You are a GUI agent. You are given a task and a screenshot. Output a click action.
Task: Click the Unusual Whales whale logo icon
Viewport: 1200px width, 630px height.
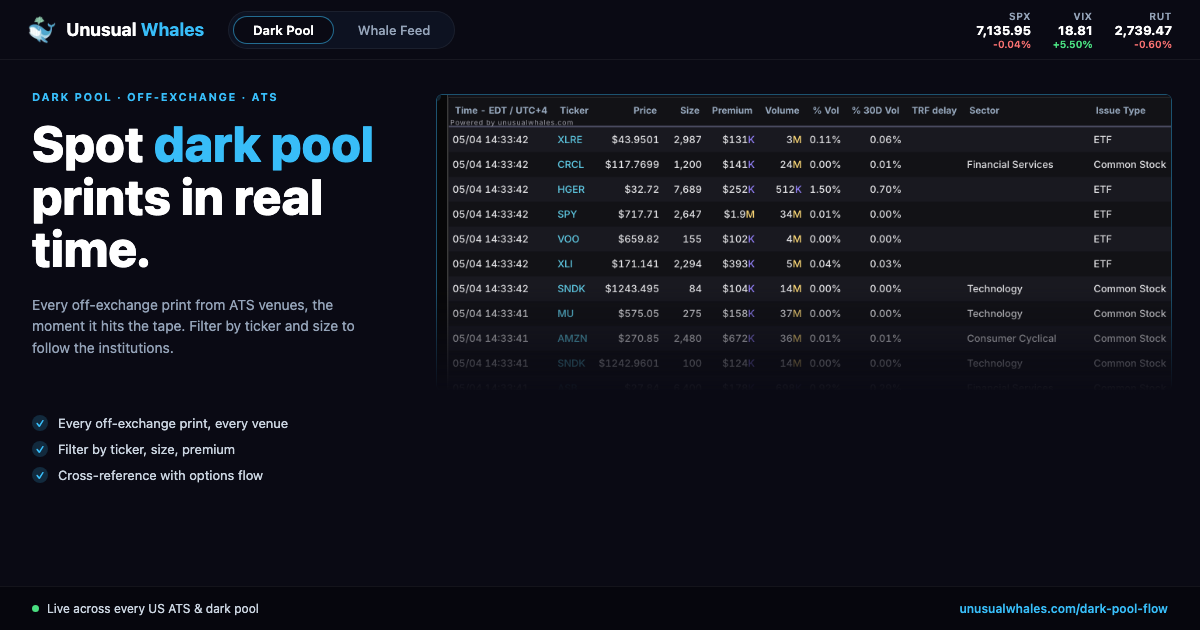pyautogui.click(x=42, y=30)
